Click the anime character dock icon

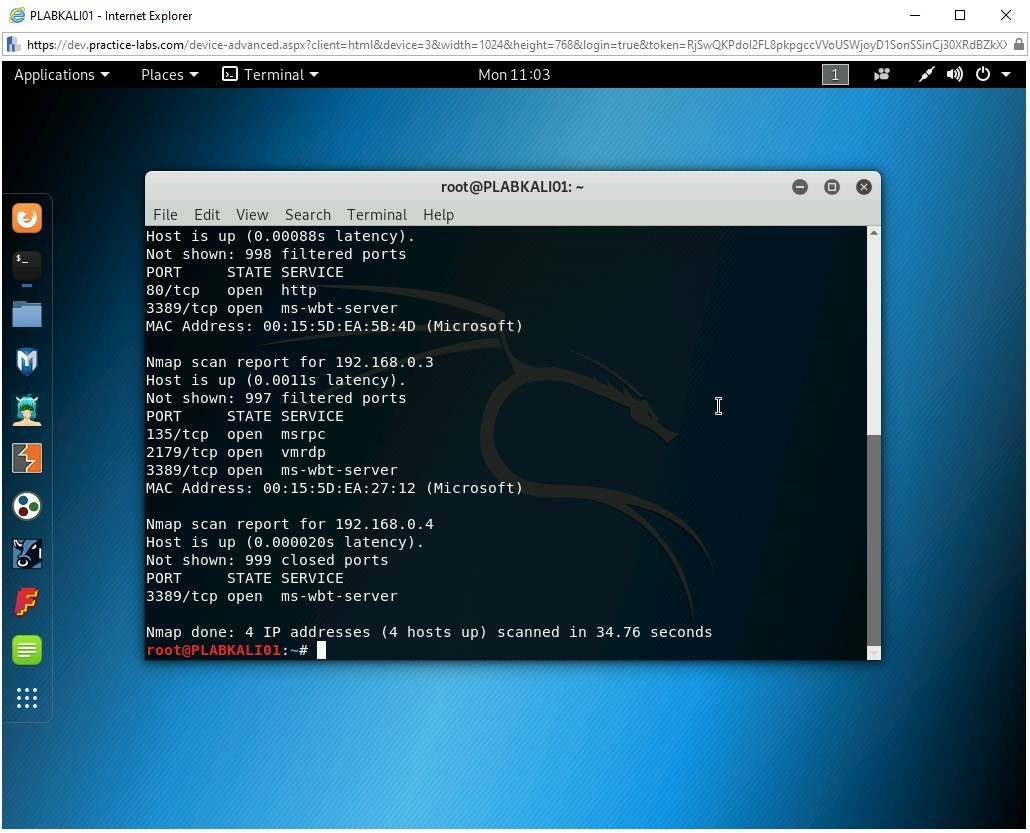[x=27, y=409]
